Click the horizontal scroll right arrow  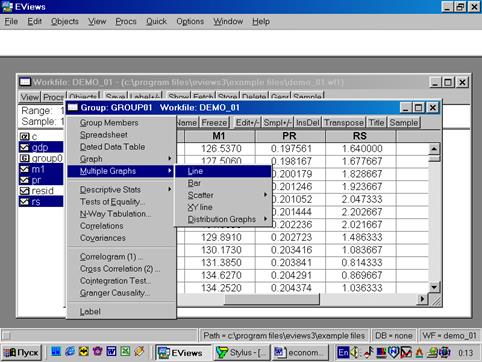tap(422, 299)
